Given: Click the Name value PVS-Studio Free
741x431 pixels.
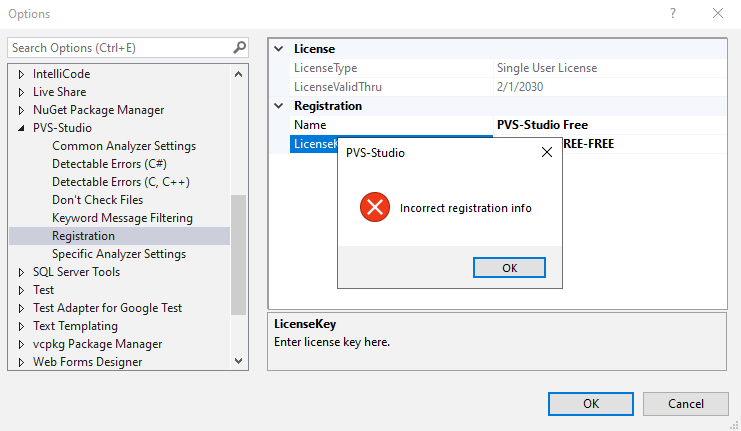Looking at the screenshot, I should pos(542,125).
